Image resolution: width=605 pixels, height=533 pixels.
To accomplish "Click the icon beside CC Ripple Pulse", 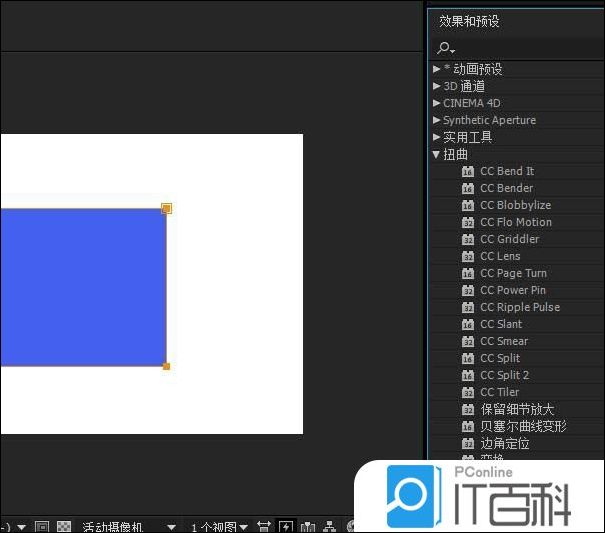I will coord(467,307).
